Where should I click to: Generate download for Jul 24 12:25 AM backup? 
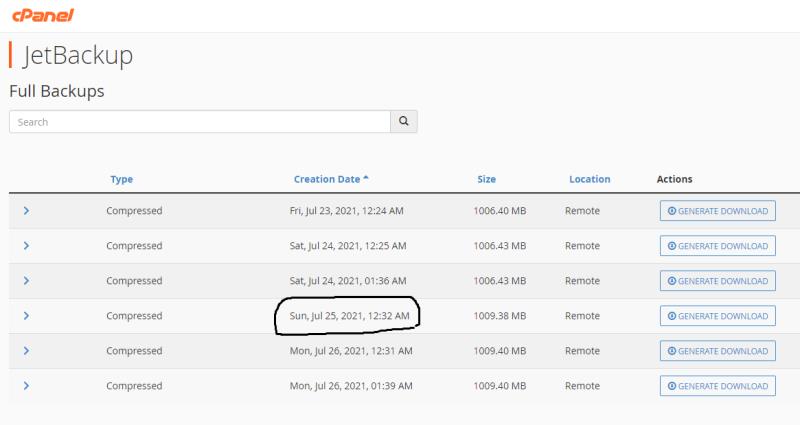[718, 246]
